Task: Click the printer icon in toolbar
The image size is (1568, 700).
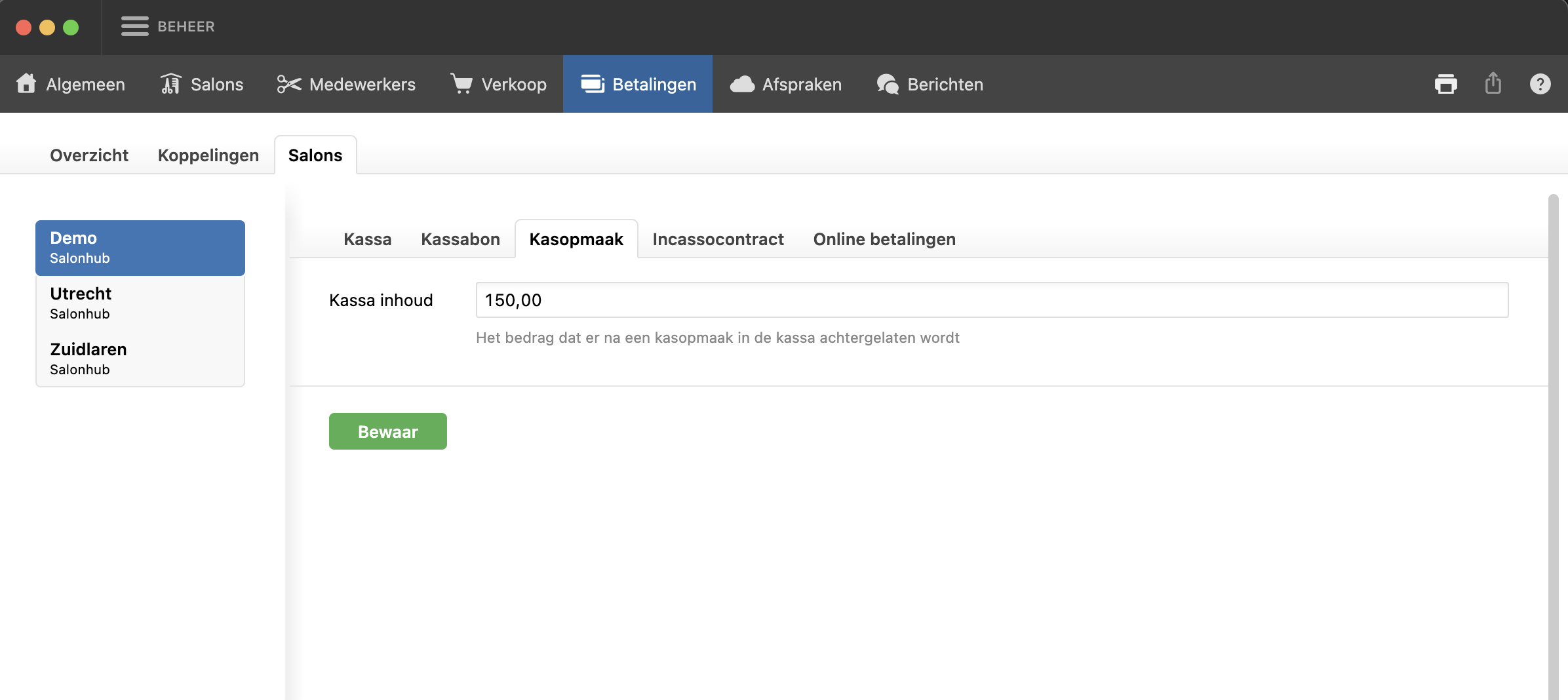Action: [x=1445, y=84]
